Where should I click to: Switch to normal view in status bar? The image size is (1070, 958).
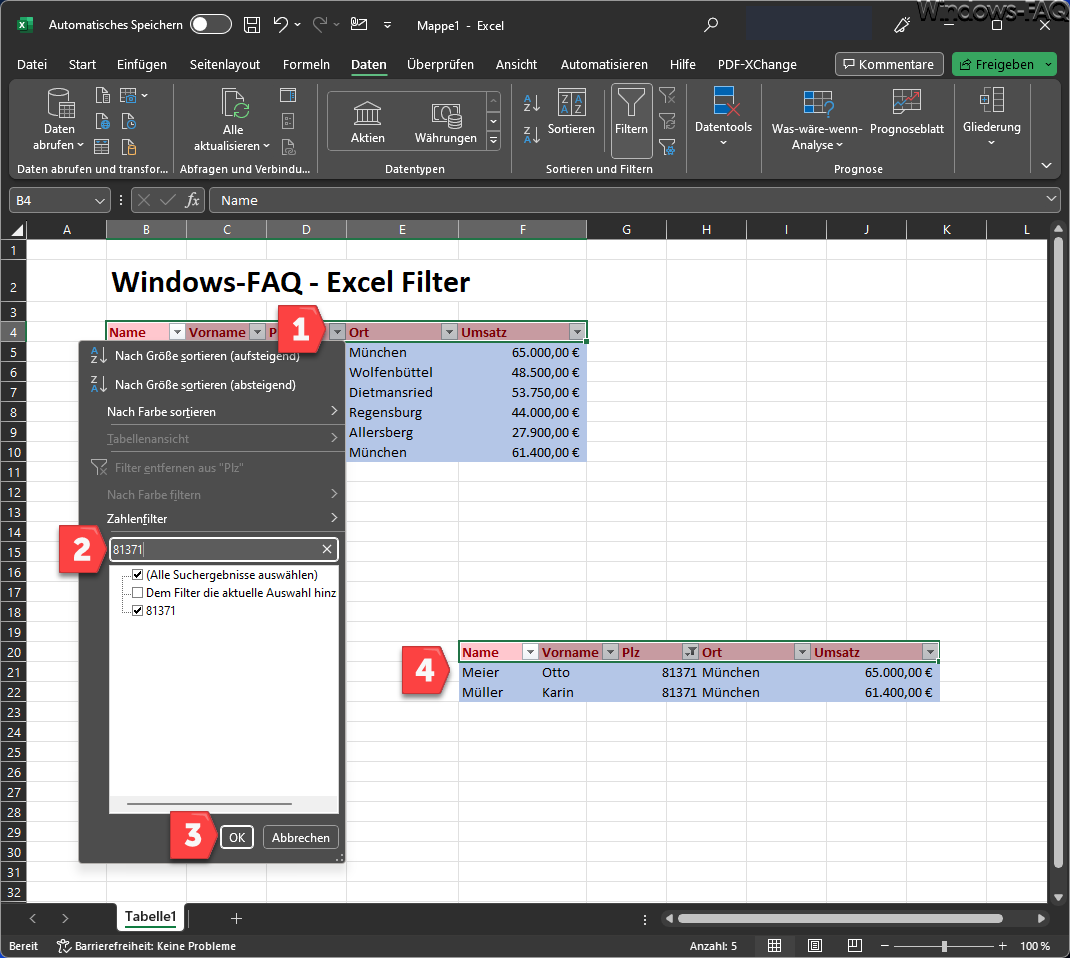click(775, 946)
